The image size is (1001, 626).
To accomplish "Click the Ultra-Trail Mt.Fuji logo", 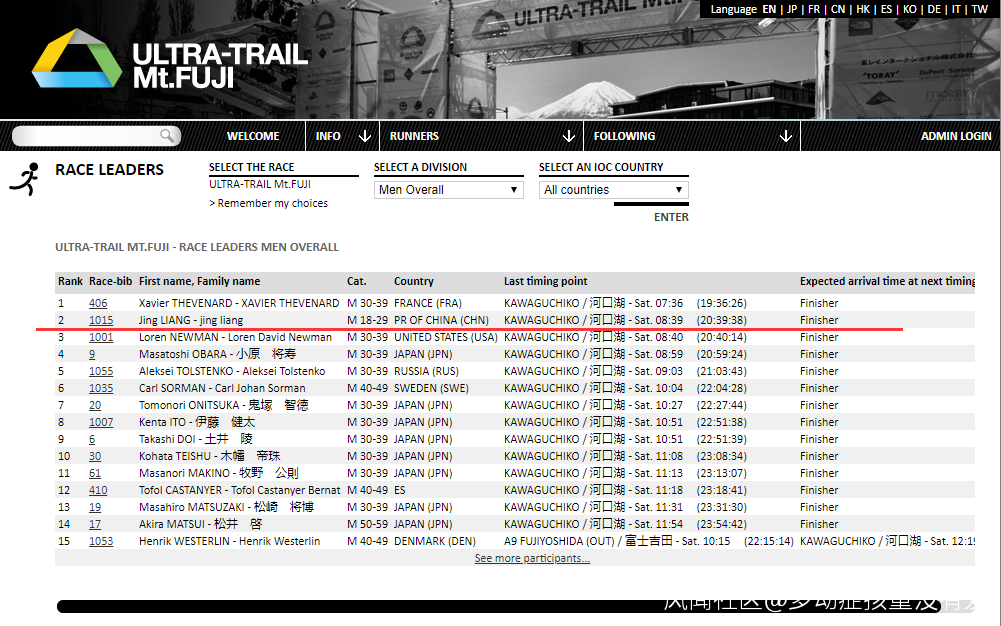I will 170,58.
